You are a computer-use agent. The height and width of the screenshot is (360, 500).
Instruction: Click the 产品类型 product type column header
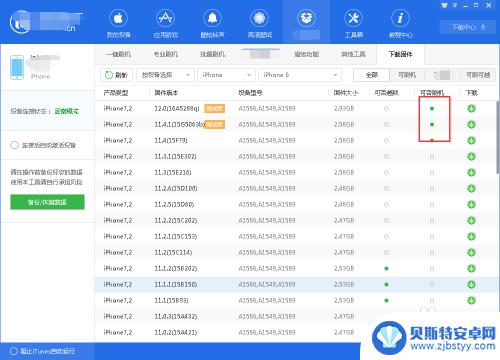(116, 93)
